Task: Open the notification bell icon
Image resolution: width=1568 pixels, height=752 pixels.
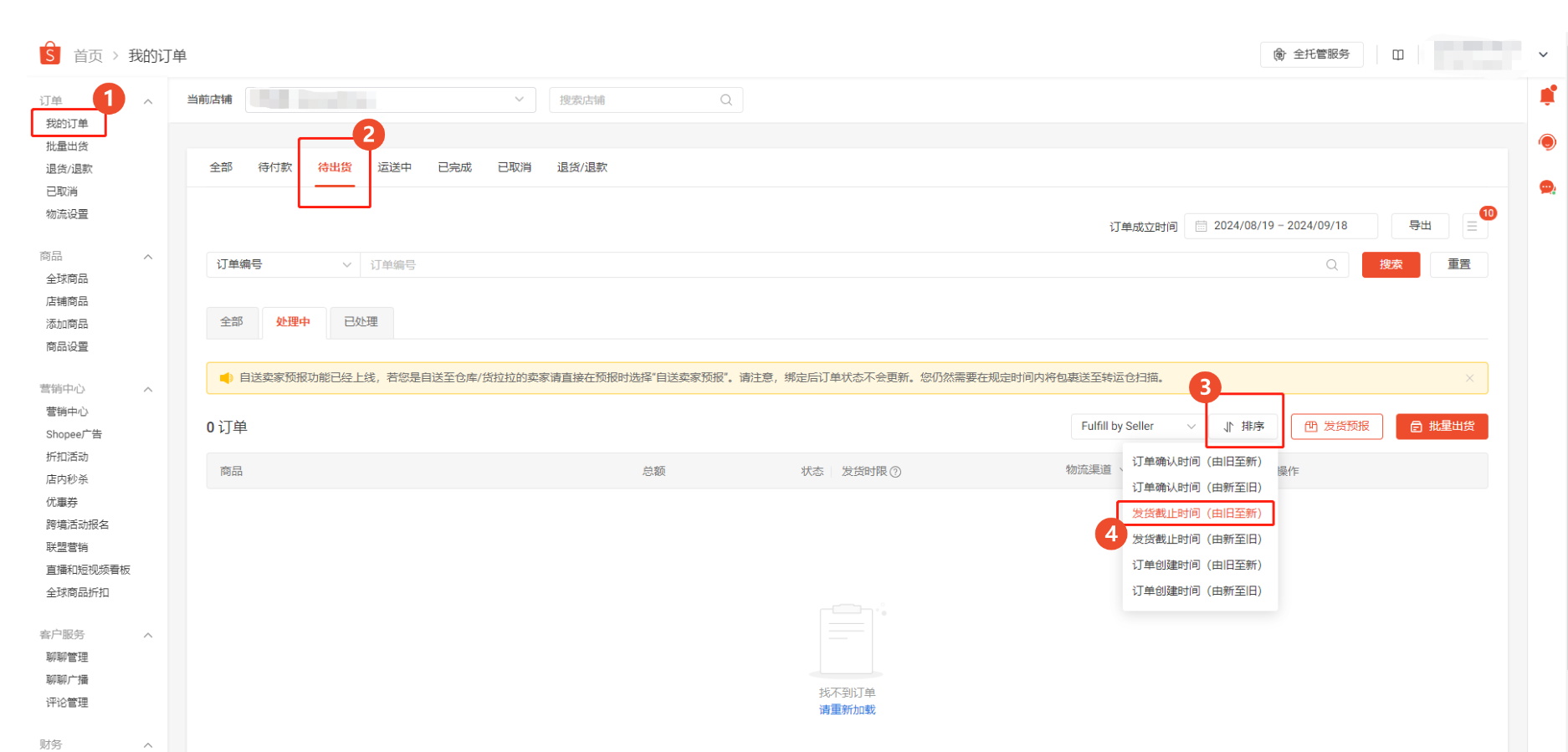Action: 1547,96
